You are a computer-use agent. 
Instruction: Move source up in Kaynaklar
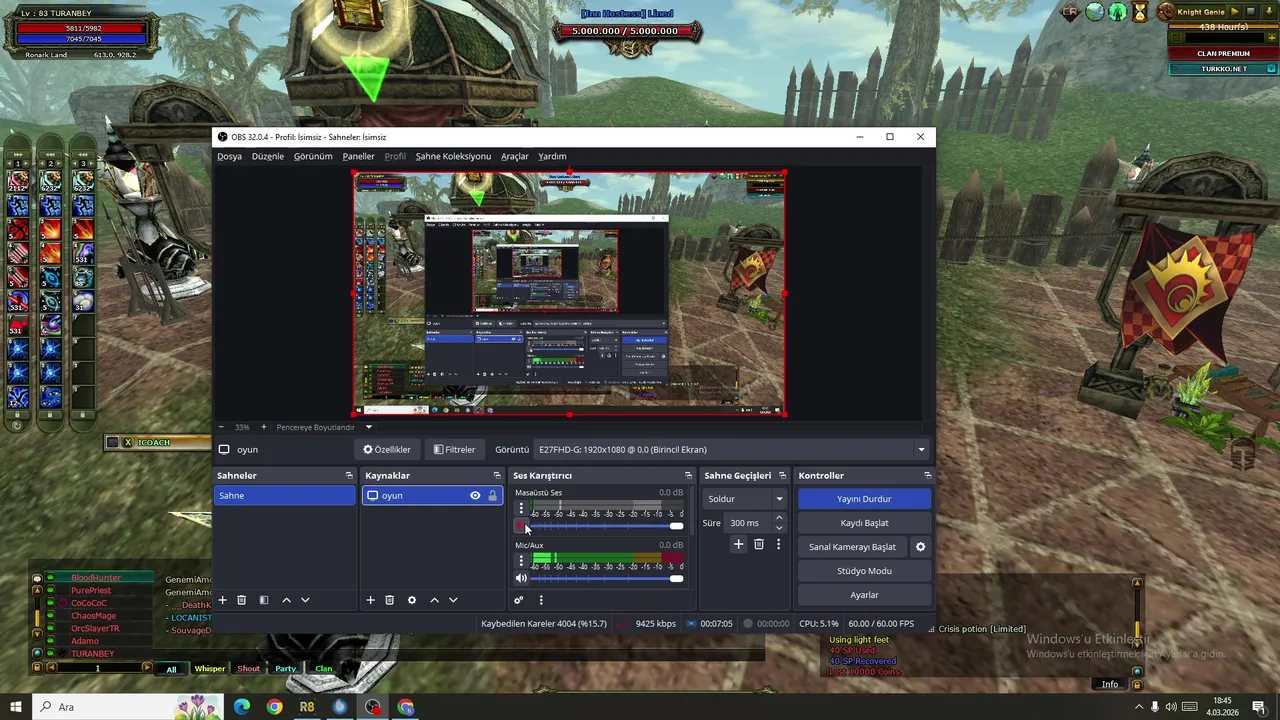(434, 600)
